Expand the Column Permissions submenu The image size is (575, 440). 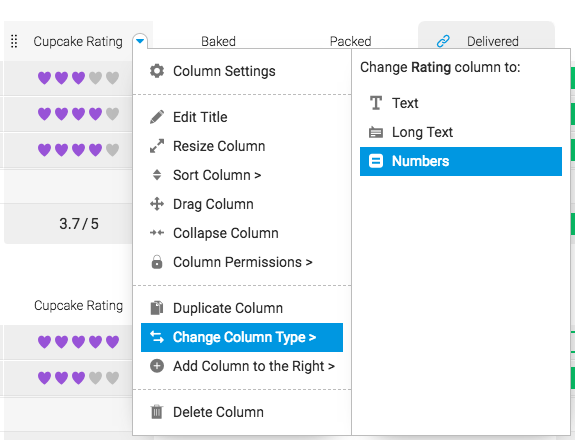[x=242, y=262]
